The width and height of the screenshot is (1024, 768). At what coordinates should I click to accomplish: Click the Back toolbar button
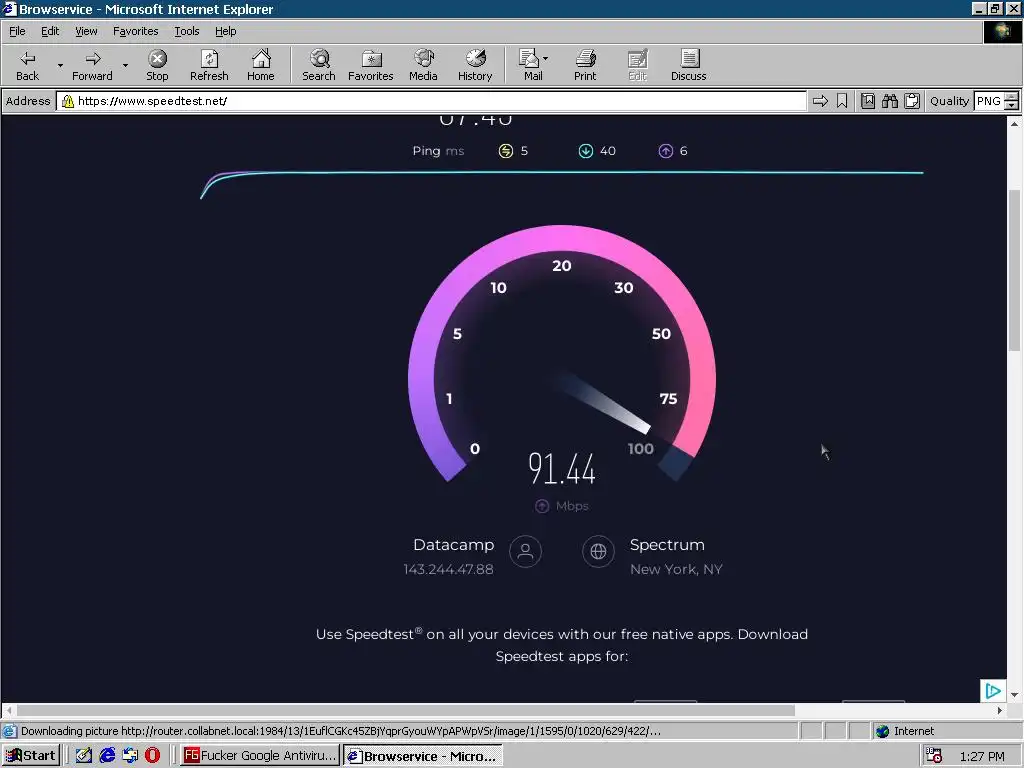27,65
